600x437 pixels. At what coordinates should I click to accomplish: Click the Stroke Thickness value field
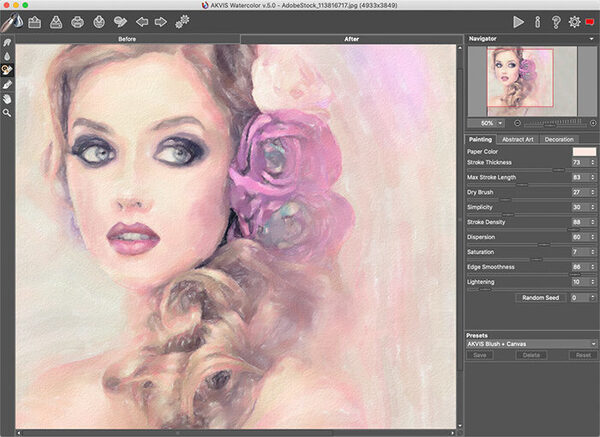tap(577, 162)
